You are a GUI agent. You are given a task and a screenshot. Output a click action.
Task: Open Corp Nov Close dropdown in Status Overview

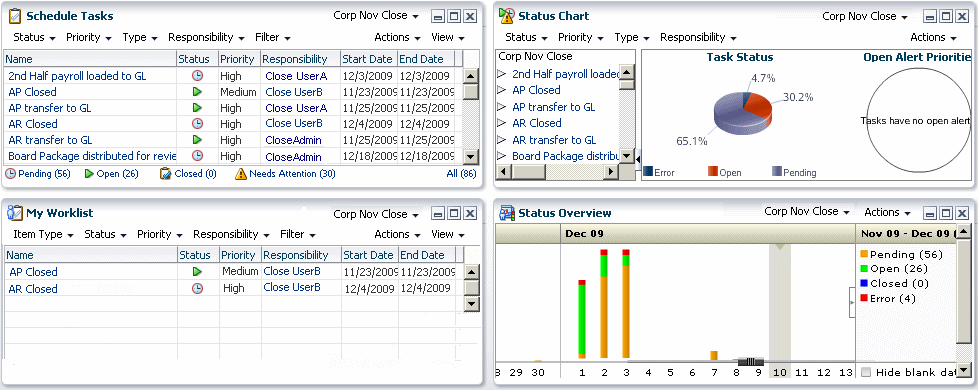[807, 212]
